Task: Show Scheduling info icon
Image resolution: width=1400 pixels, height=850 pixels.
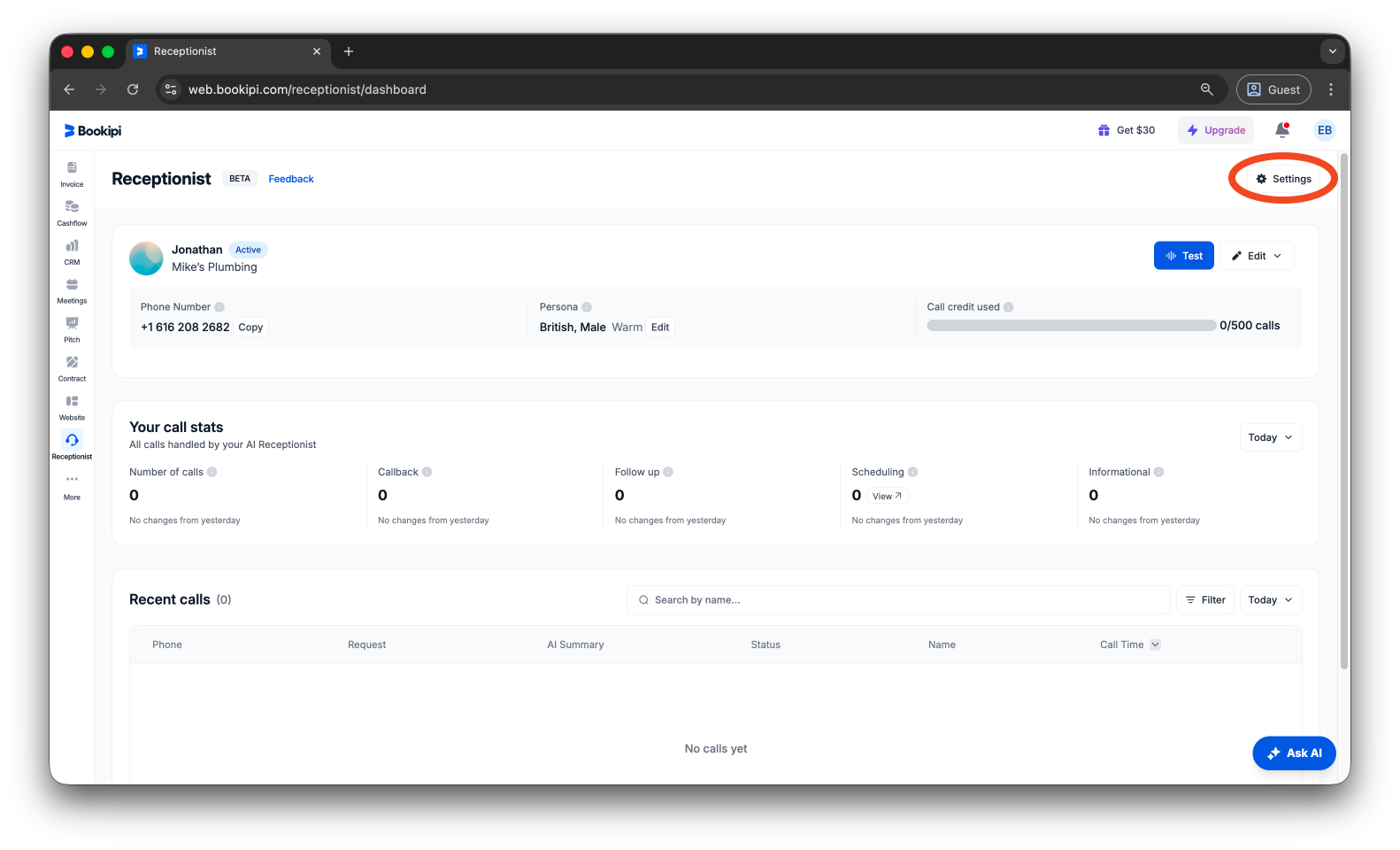Action: click(912, 472)
